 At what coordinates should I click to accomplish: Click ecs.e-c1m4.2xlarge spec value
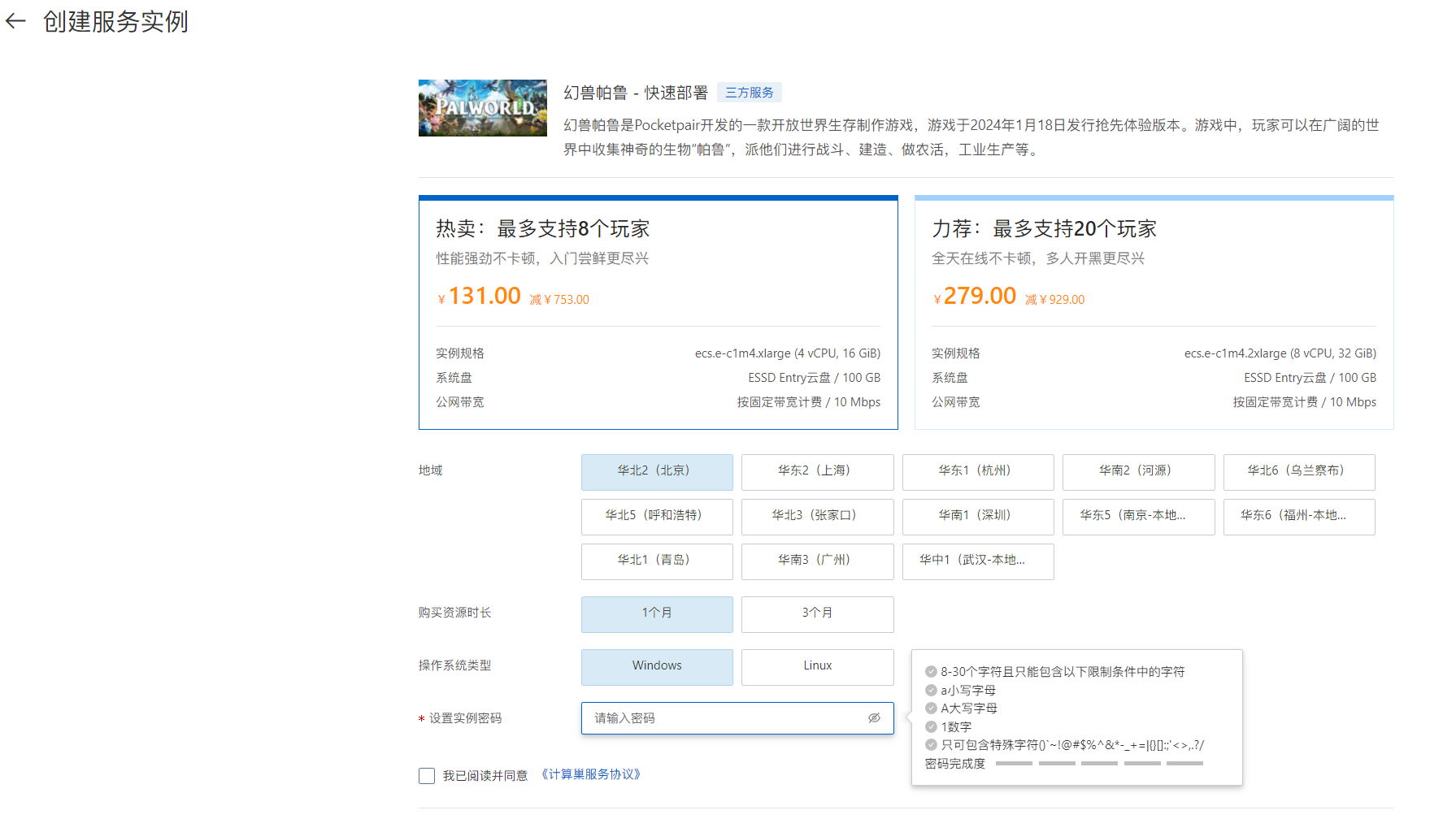coord(1280,353)
